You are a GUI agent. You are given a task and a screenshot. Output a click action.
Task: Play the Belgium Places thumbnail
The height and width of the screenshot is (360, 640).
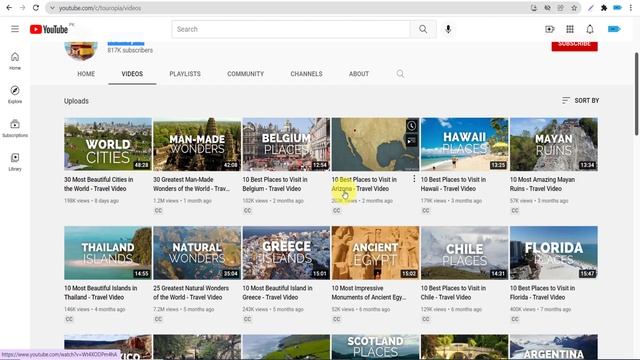286,144
